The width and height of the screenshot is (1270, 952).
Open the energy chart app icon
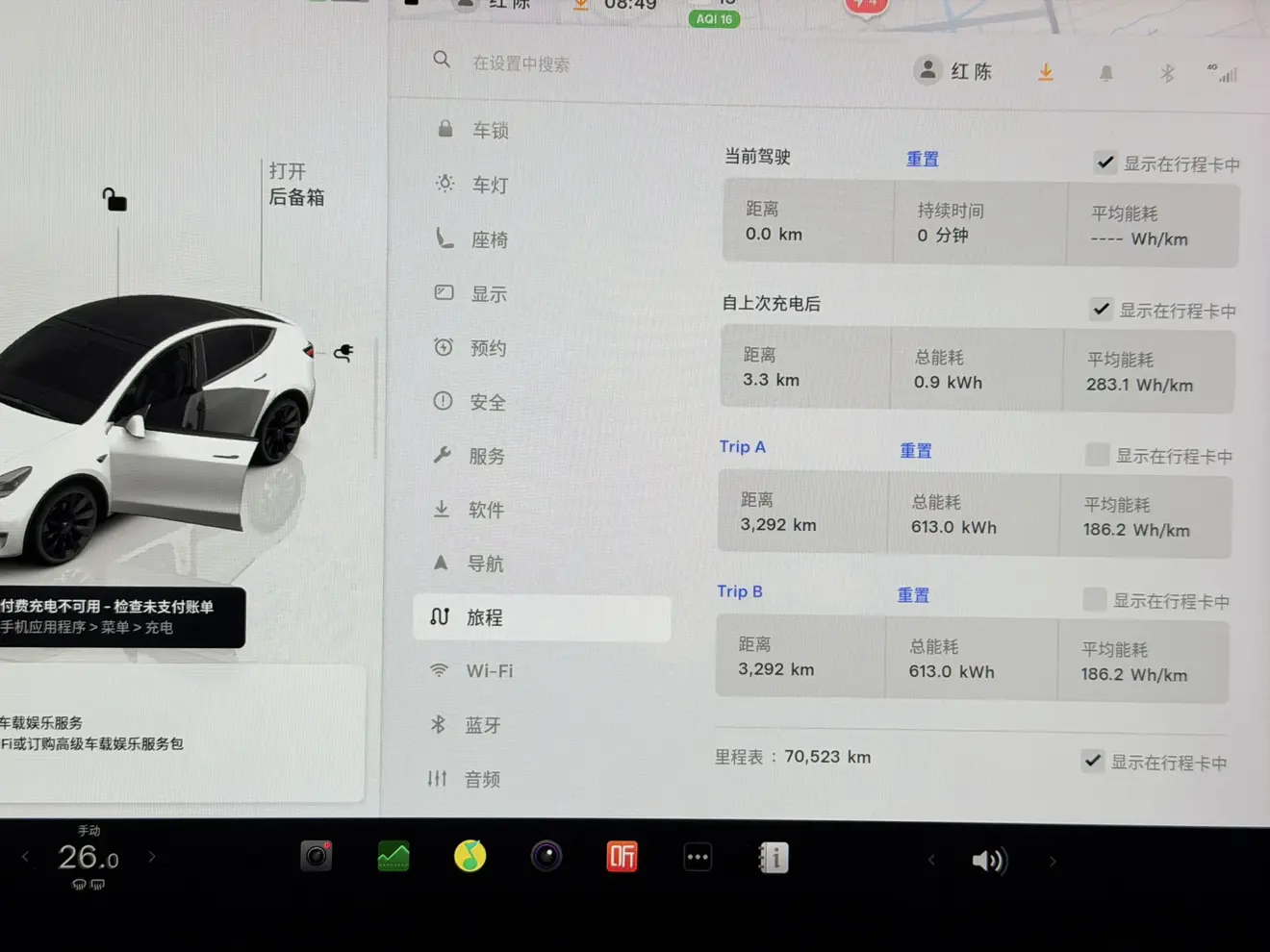click(x=394, y=856)
